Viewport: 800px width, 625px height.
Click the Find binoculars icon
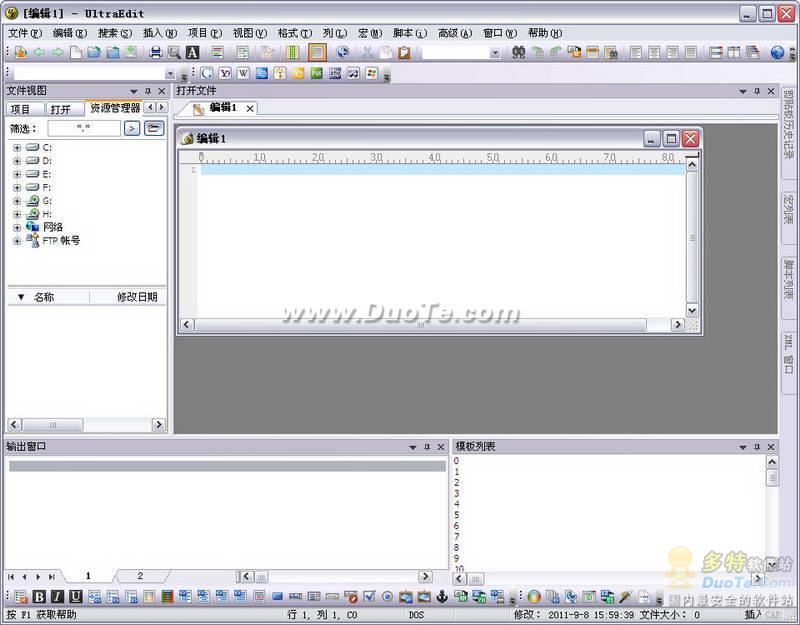[518, 53]
